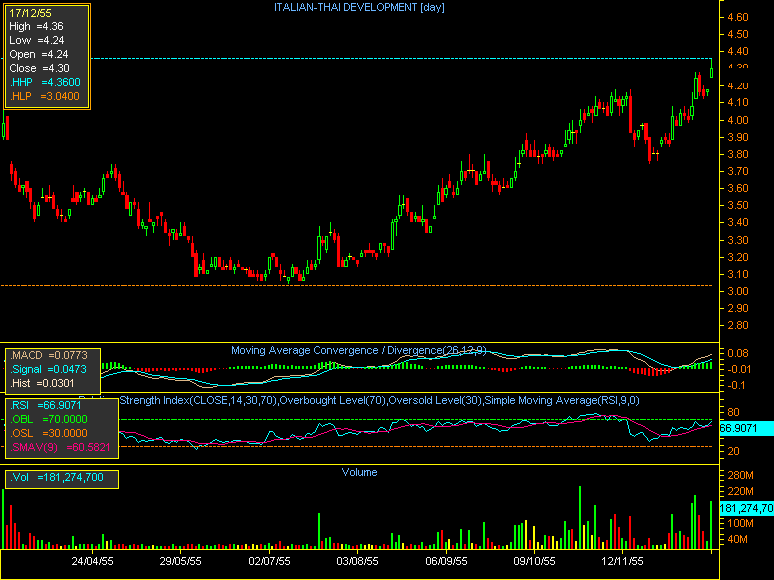The height and width of the screenshot is (580, 774).
Task: Click the 4.40 price axis label
Action: pyautogui.click(x=738, y=51)
